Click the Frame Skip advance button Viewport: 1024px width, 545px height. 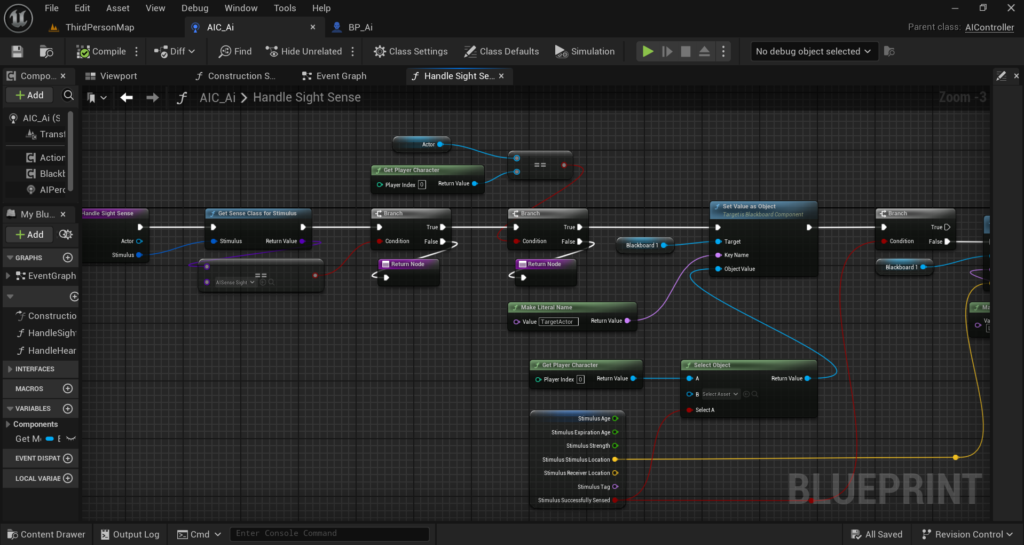pos(667,52)
